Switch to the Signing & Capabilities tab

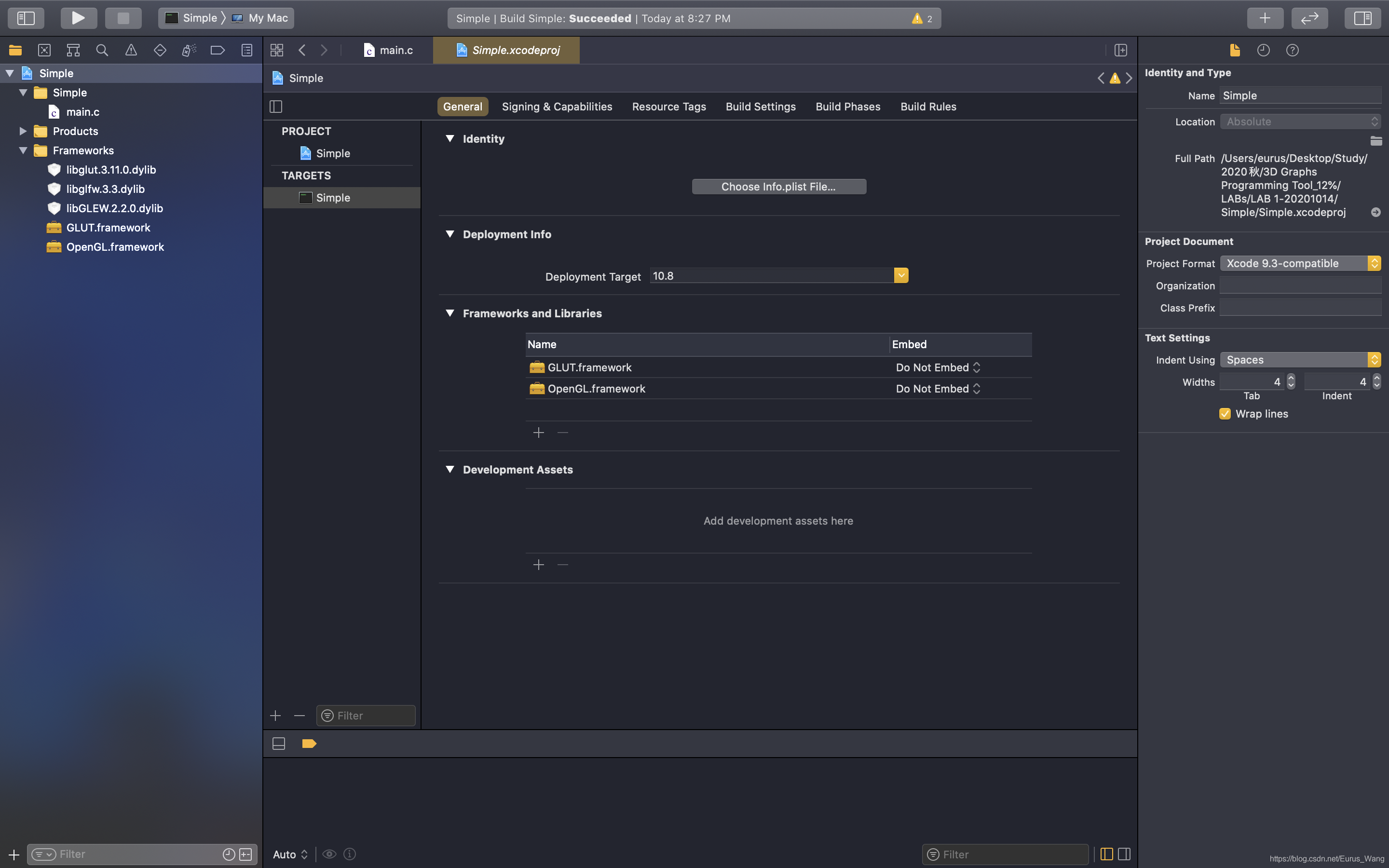pos(557,106)
